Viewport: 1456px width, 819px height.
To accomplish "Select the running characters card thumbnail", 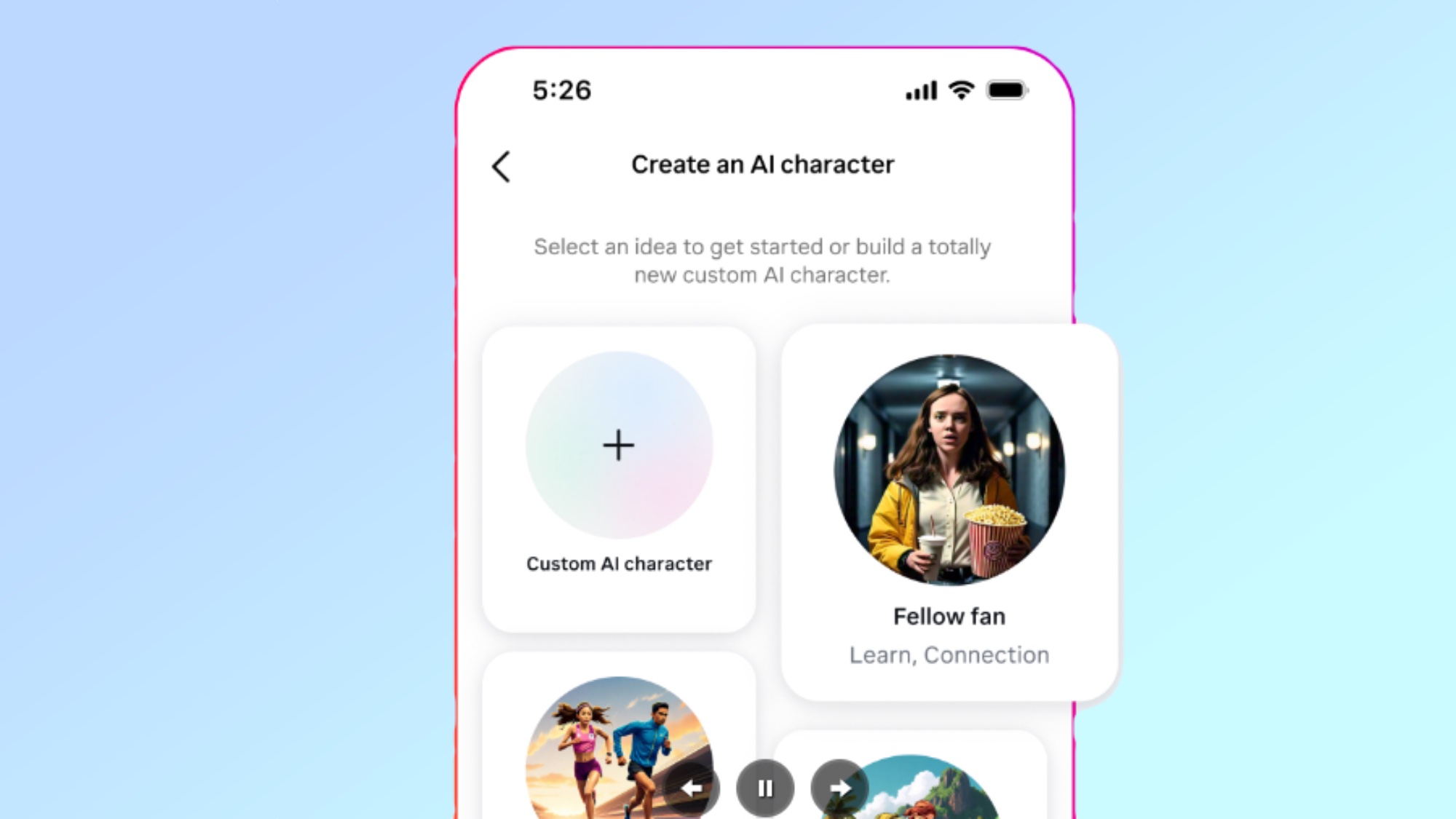I will click(618, 745).
